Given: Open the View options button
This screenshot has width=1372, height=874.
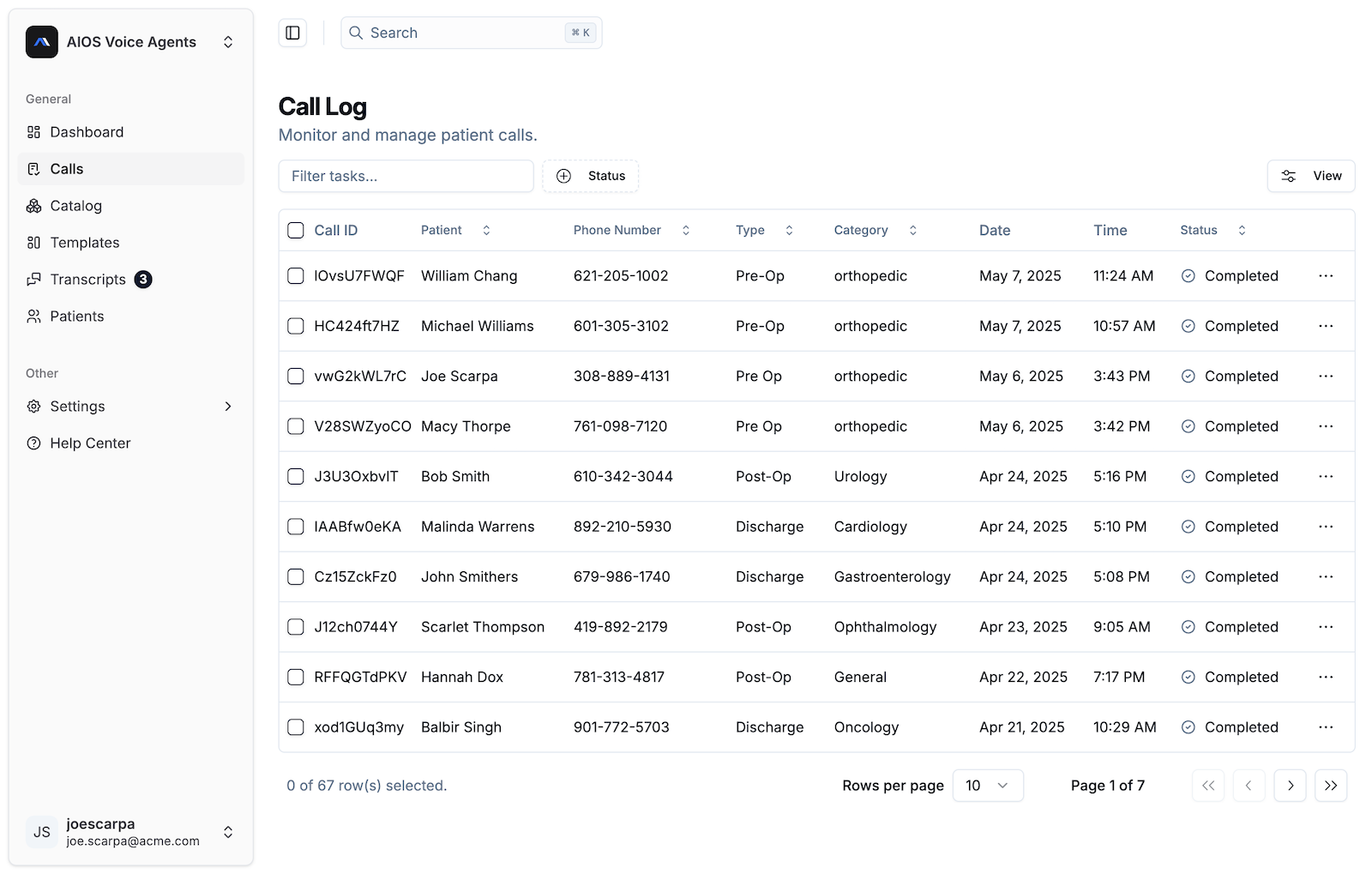Looking at the screenshot, I should [x=1310, y=176].
